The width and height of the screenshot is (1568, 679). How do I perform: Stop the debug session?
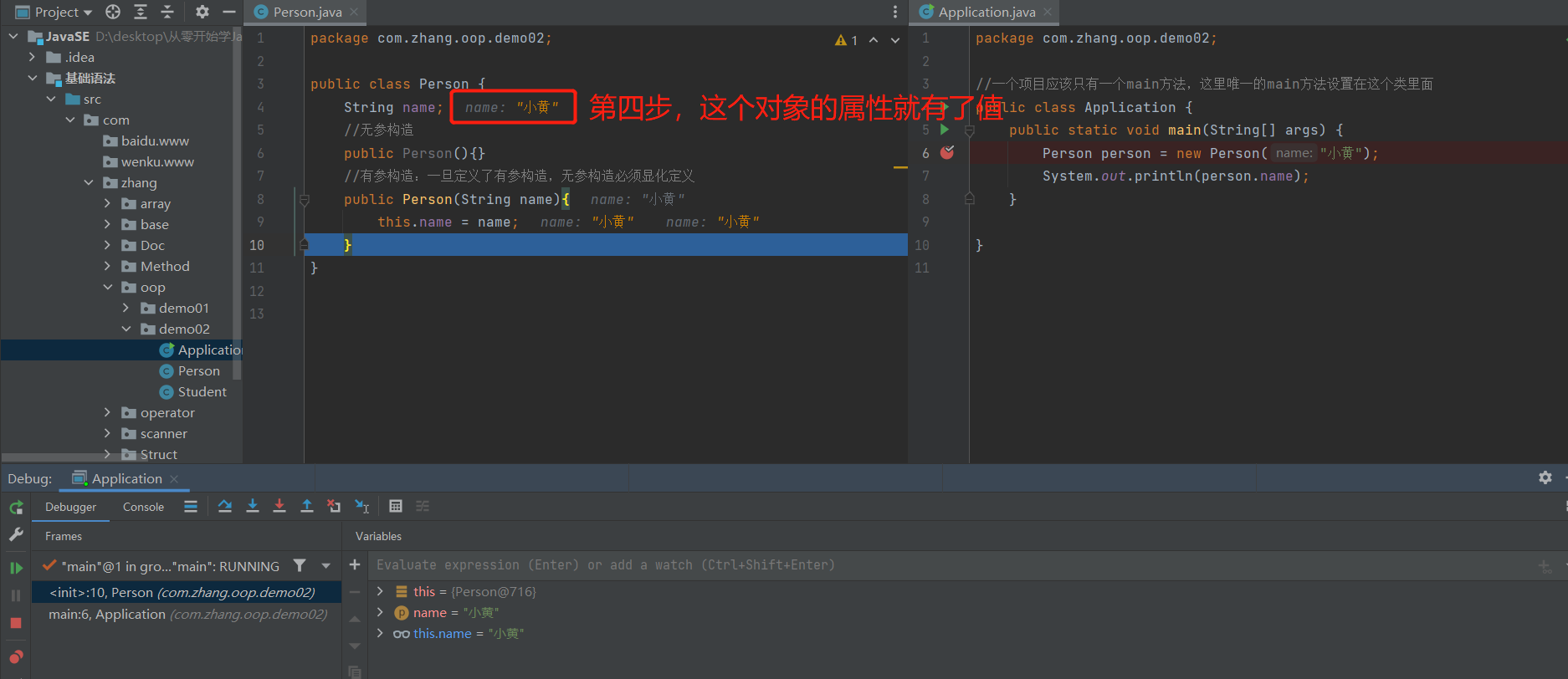click(x=16, y=623)
